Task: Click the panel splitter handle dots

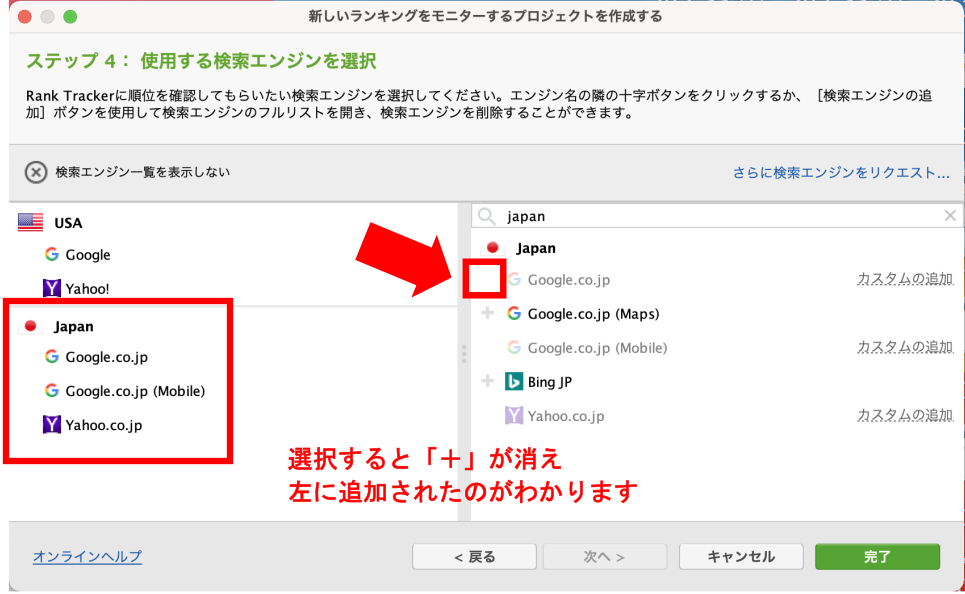Action: click(x=464, y=354)
